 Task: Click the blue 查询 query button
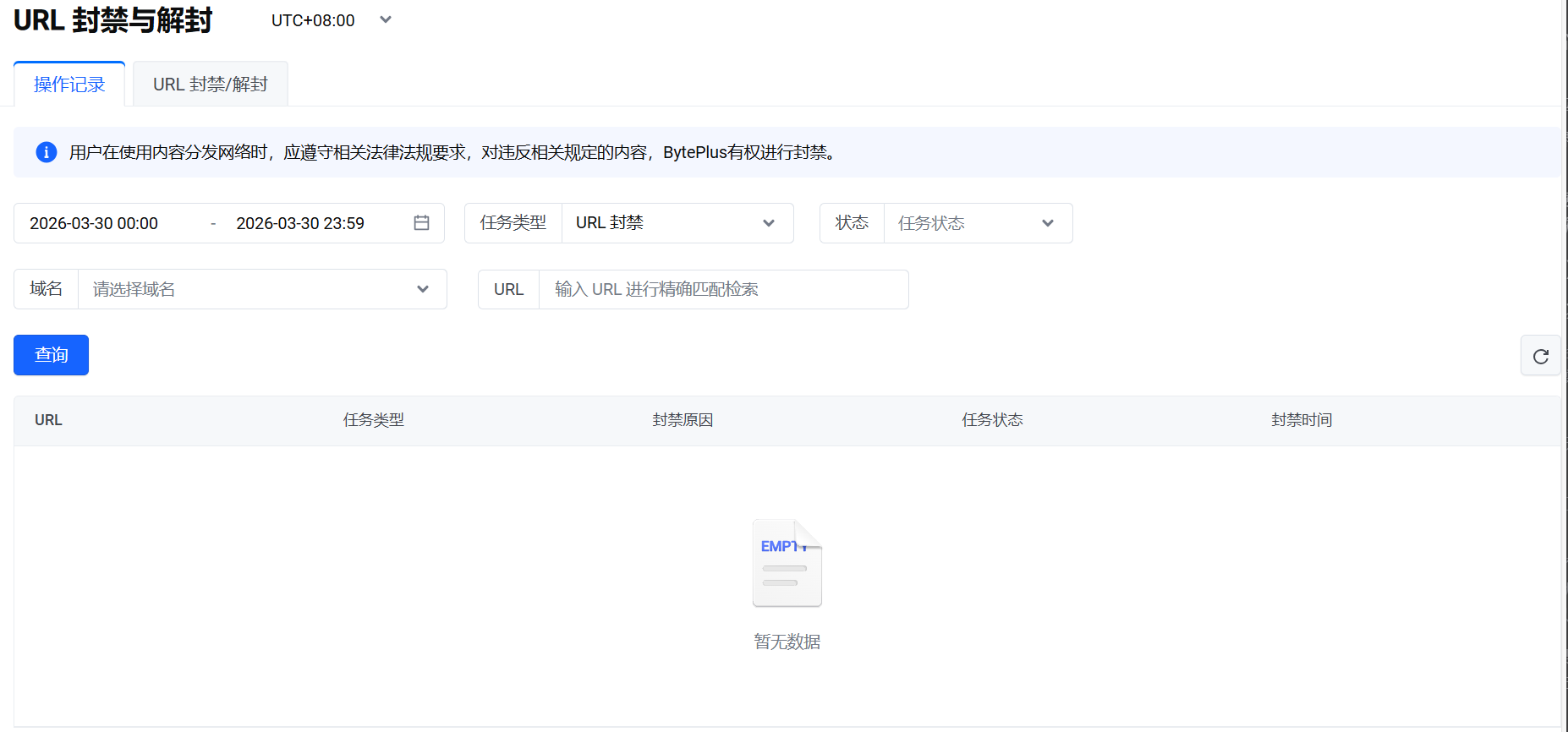coord(51,355)
